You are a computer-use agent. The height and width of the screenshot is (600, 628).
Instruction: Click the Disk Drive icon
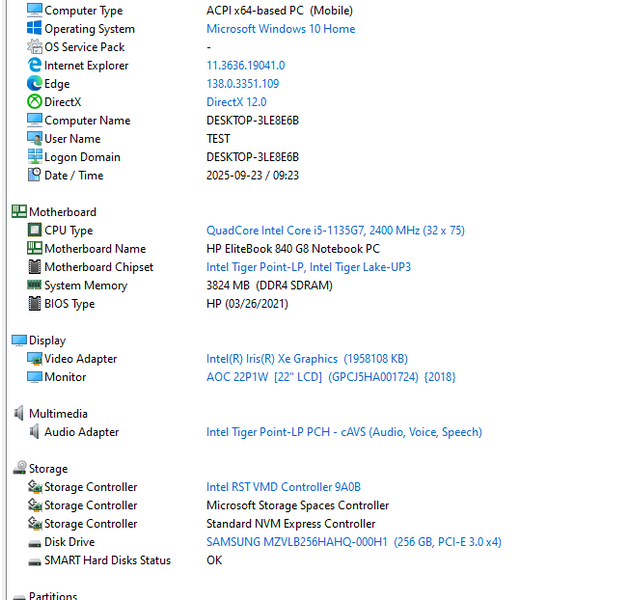coord(34,544)
